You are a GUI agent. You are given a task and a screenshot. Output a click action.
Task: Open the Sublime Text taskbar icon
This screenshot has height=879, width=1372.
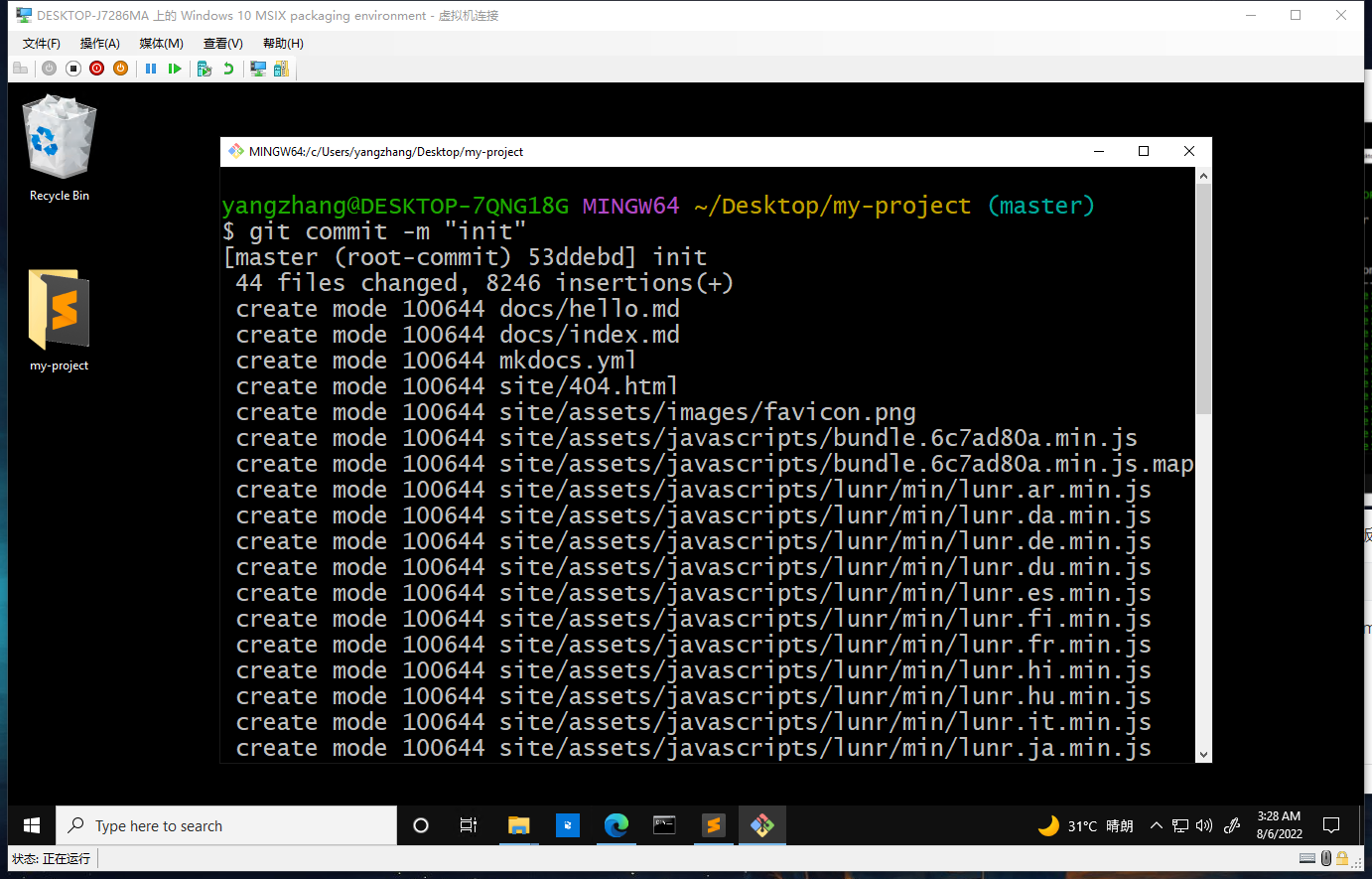(713, 825)
